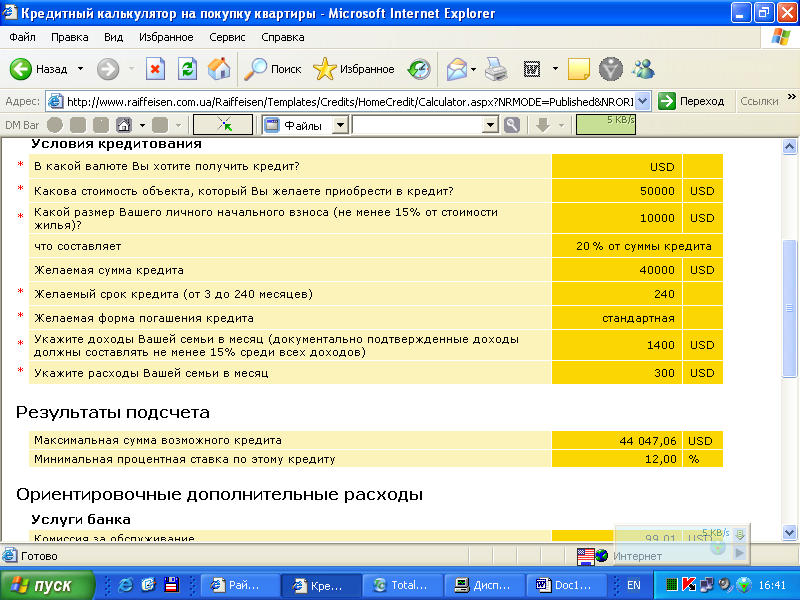Click the Stop loading red X icon

tap(155, 69)
